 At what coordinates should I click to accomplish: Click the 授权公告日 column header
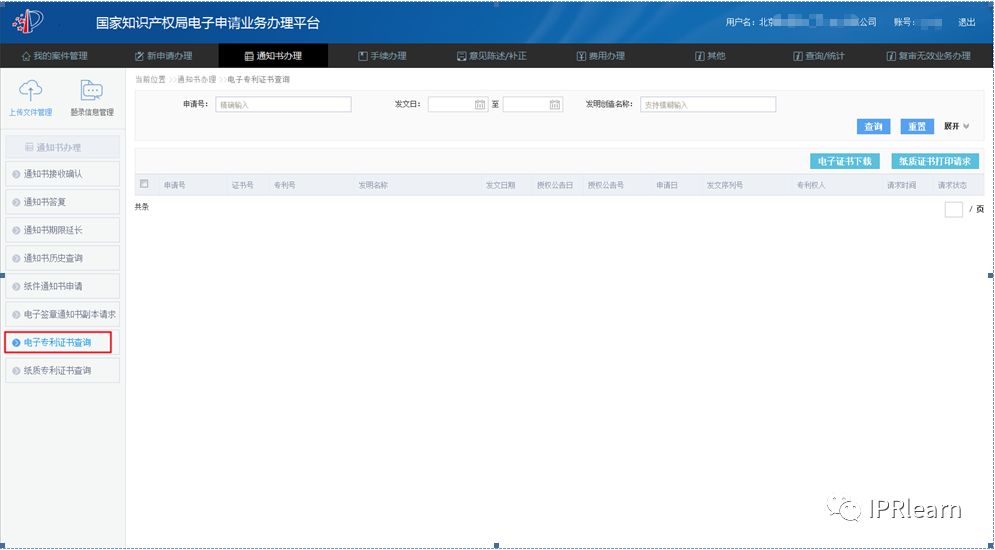555,185
